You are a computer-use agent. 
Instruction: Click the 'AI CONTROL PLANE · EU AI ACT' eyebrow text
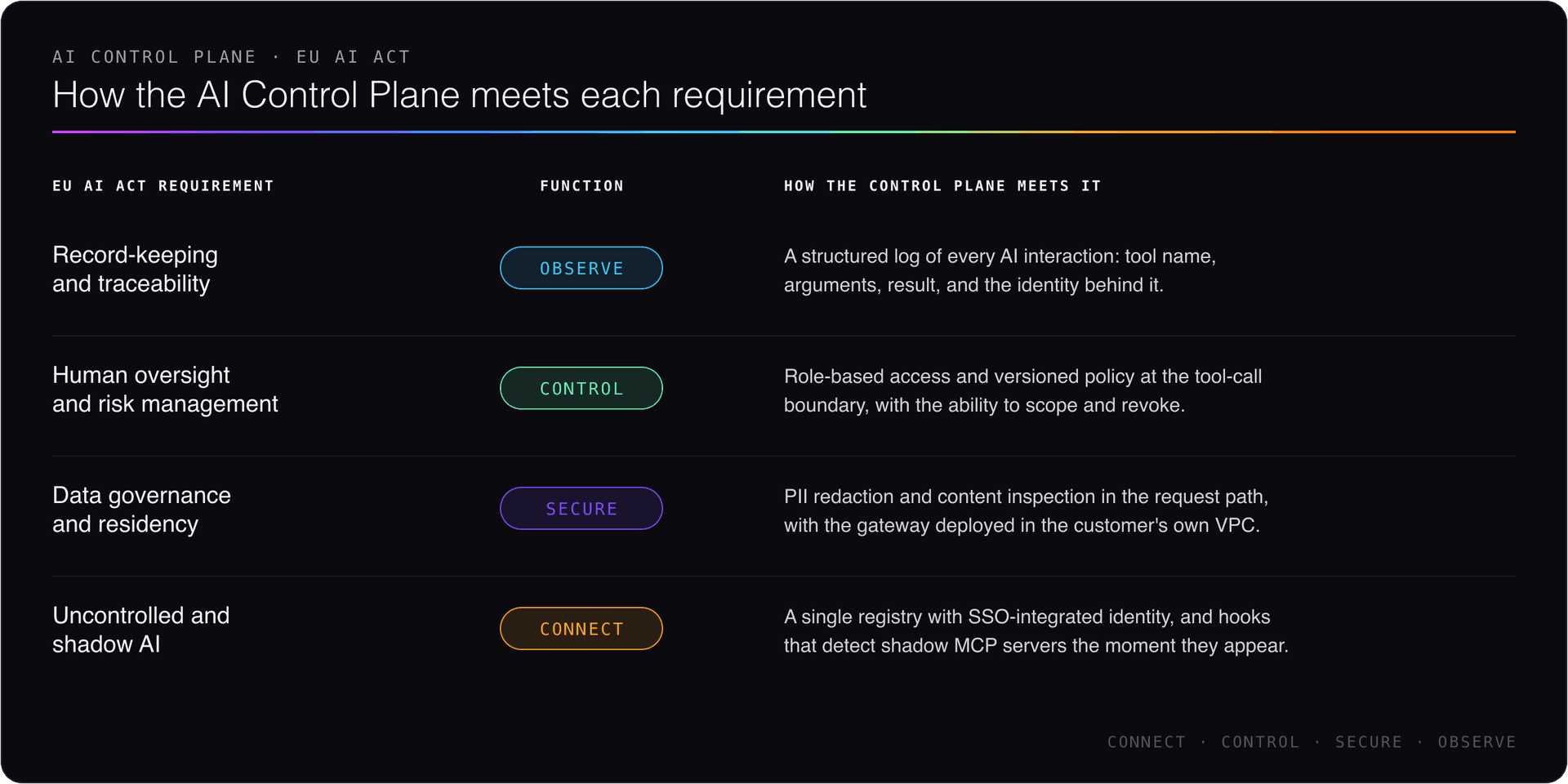[x=231, y=56]
